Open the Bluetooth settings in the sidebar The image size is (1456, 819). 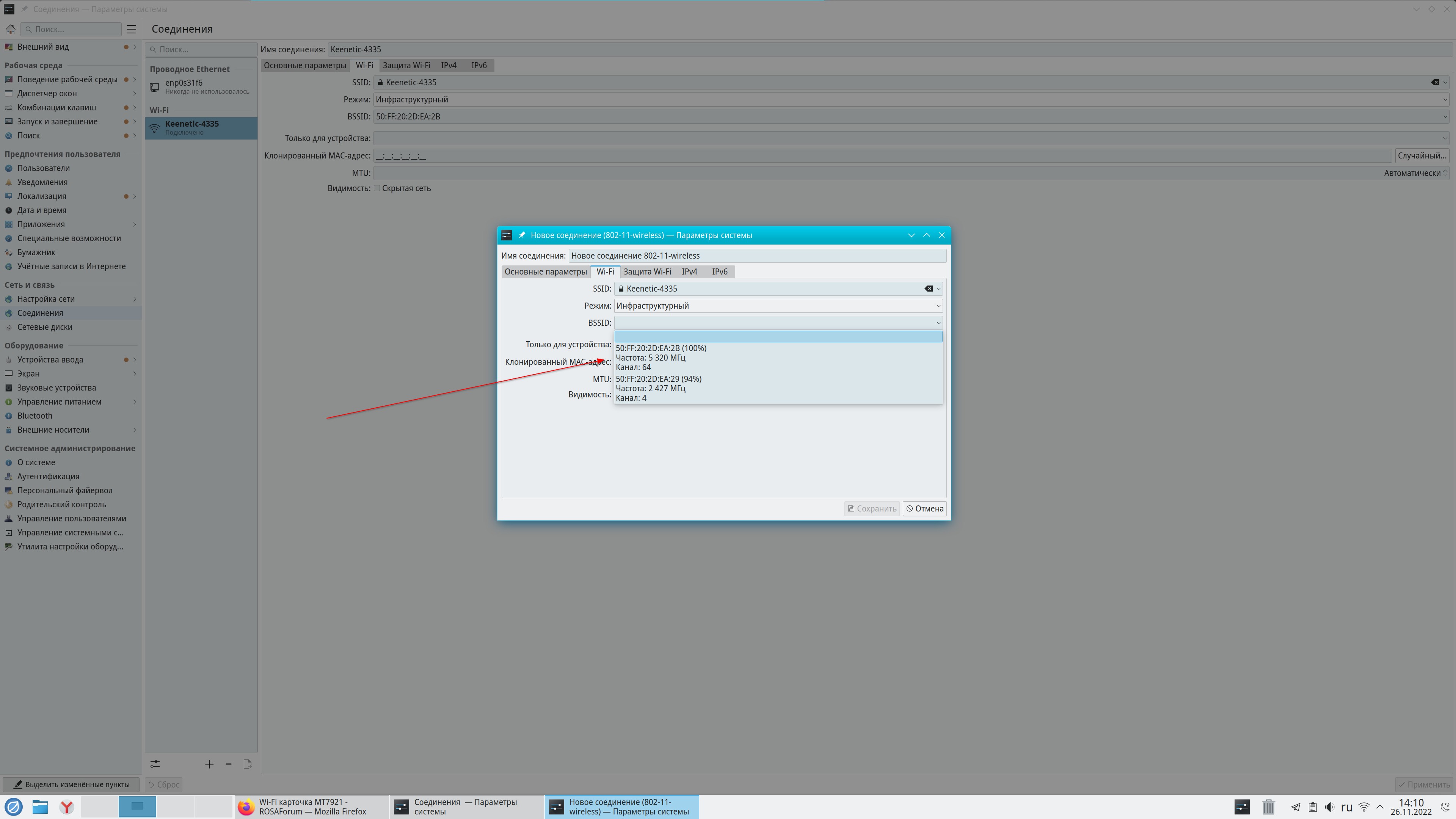click(x=35, y=416)
